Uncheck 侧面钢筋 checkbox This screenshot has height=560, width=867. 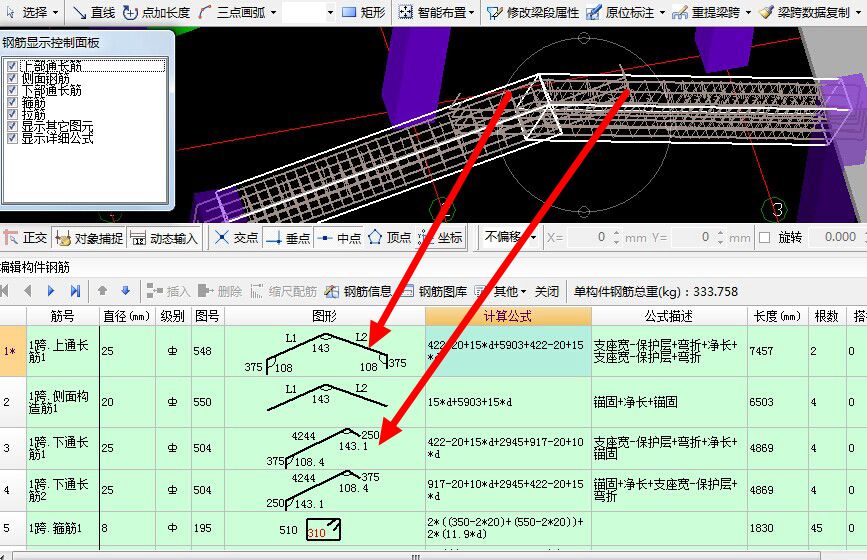pos(12,78)
